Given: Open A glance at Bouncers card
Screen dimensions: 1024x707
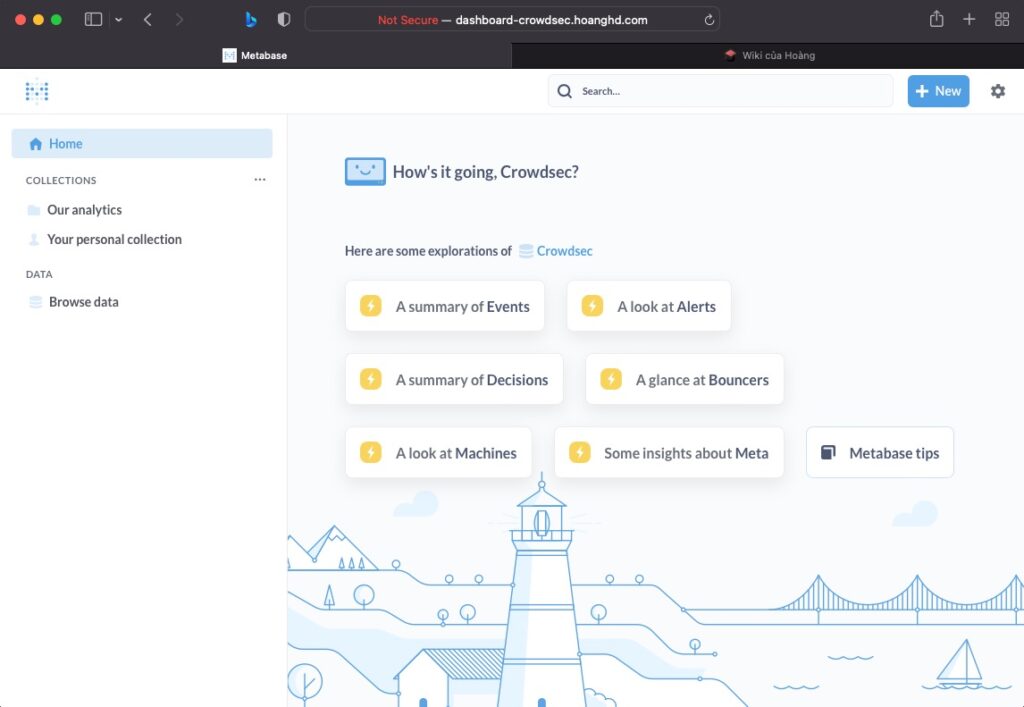Looking at the screenshot, I should click(x=684, y=379).
